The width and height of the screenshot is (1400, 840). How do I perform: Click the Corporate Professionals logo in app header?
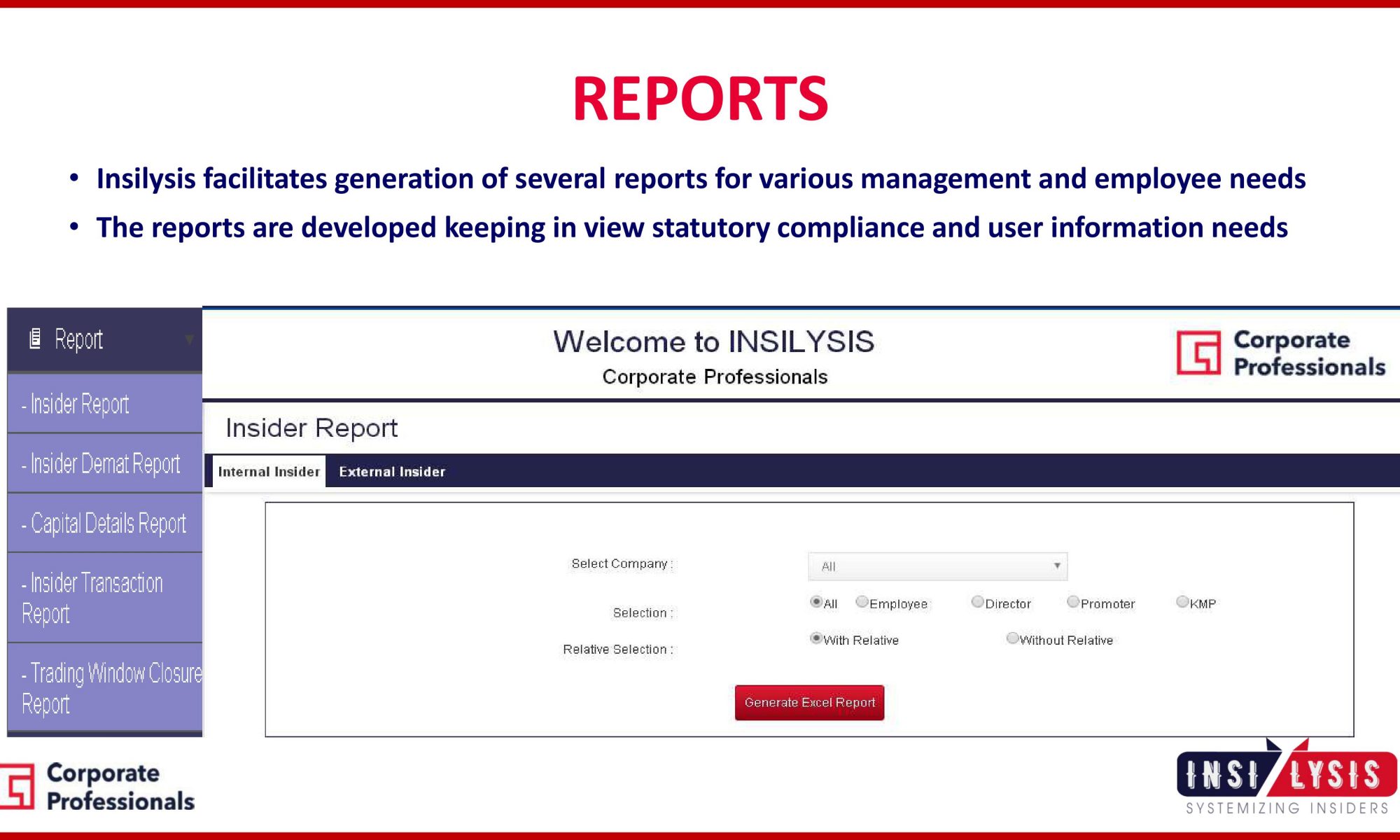(x=1280, y=353)
